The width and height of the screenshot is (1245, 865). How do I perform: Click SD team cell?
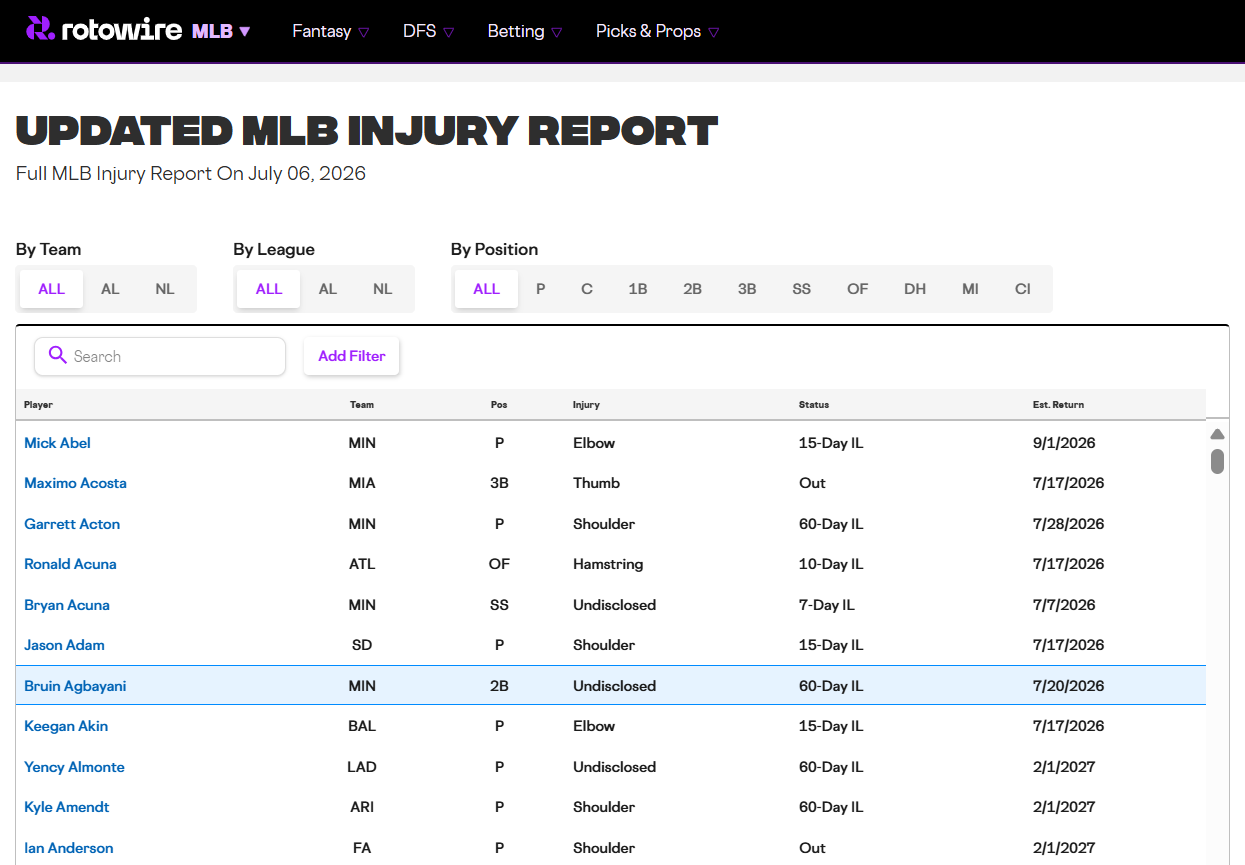(362, 645)
